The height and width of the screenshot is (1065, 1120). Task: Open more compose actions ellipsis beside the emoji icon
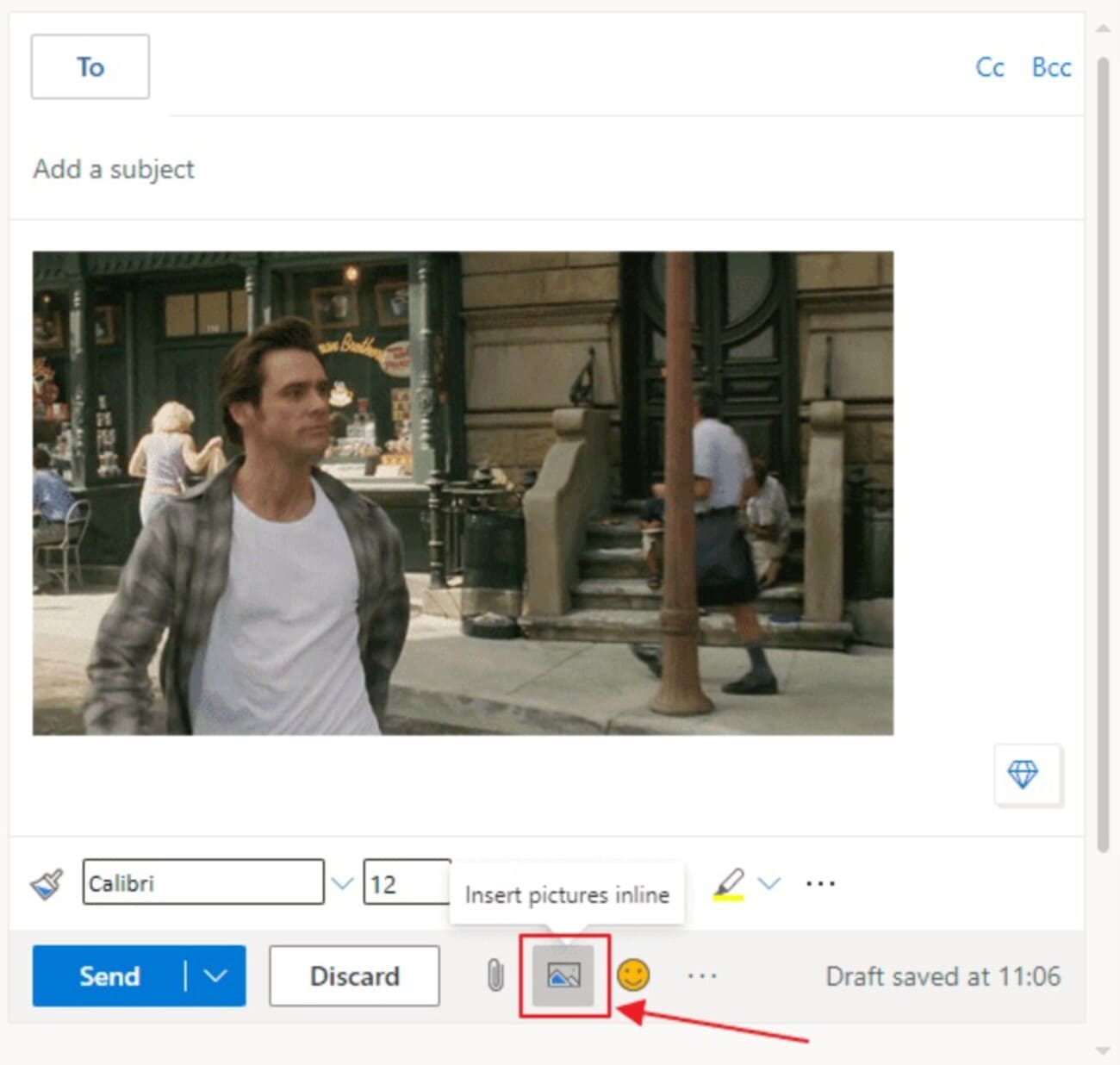click(x=703, y=976)
